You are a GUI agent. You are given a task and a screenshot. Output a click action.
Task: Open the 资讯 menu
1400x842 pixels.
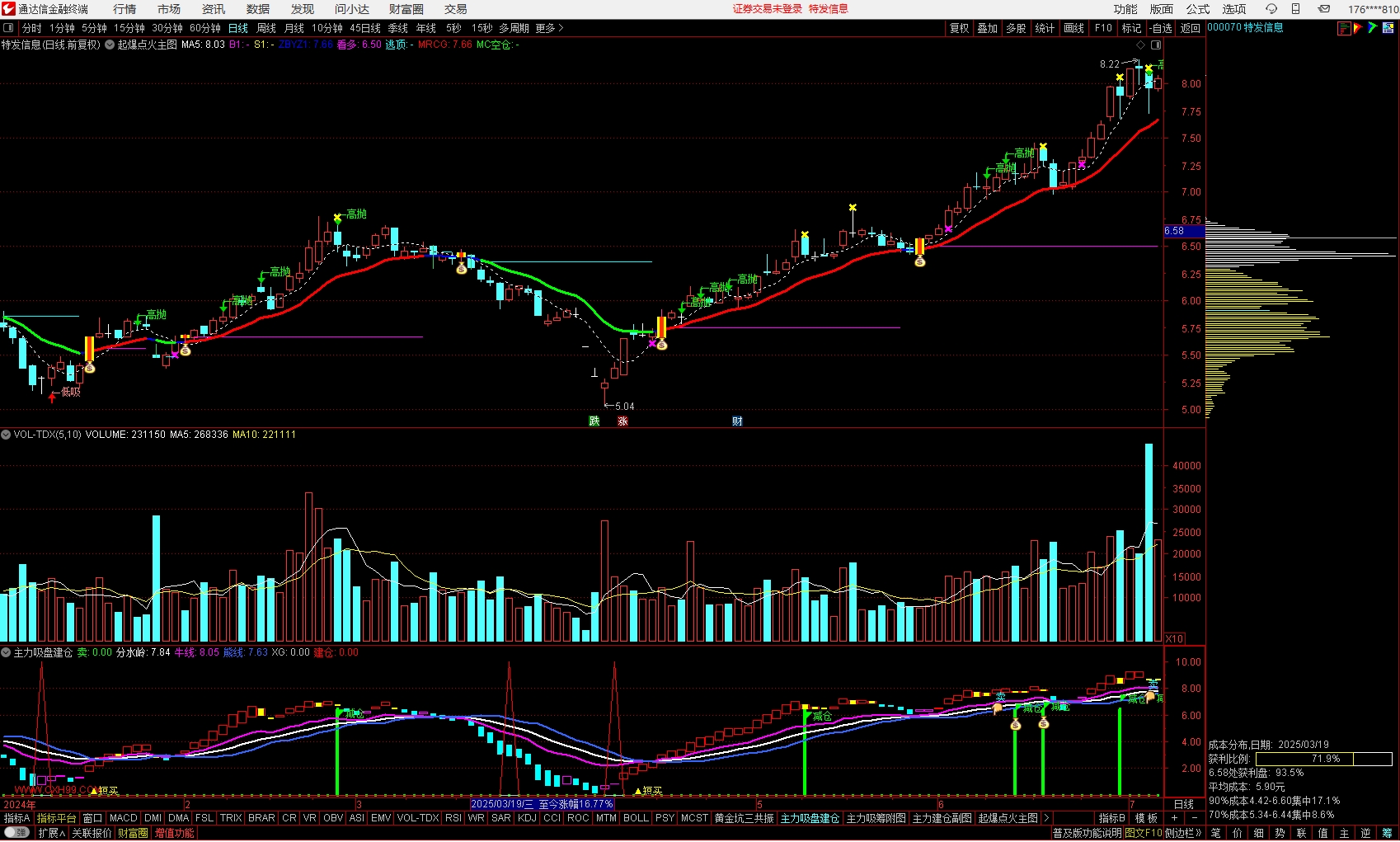214,9
